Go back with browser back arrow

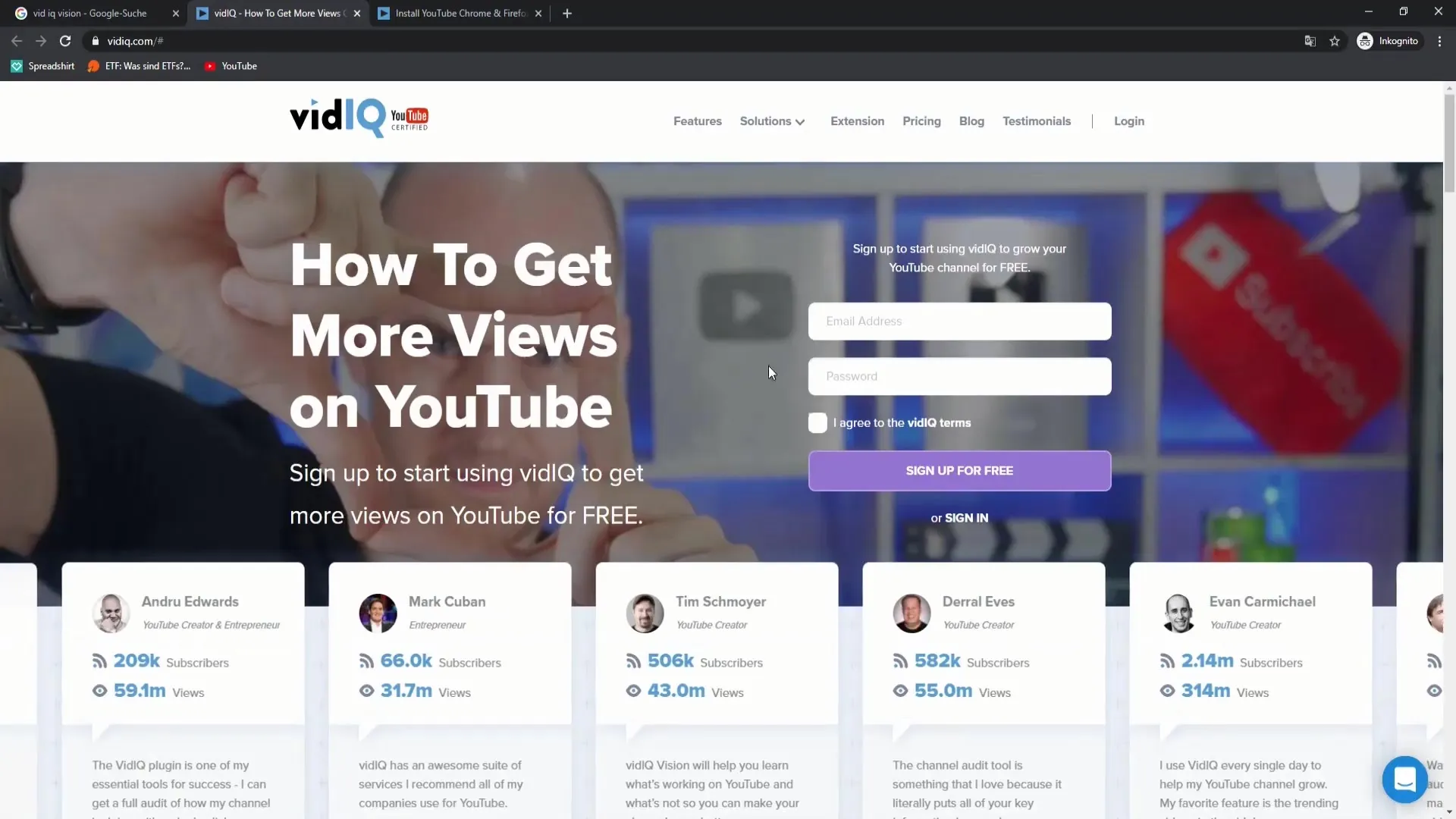(x=17, y=41)
